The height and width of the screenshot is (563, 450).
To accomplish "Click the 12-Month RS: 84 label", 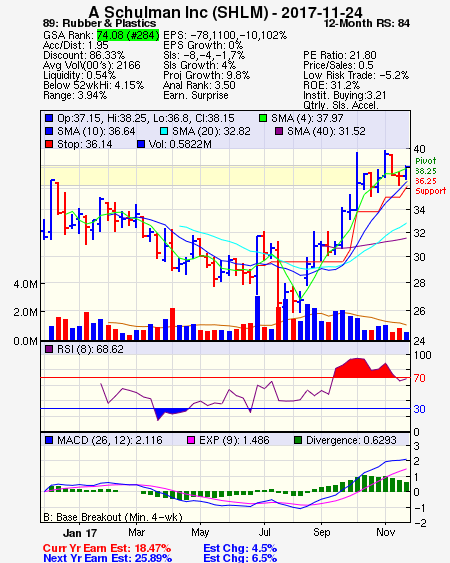I will tap(367, 23).
